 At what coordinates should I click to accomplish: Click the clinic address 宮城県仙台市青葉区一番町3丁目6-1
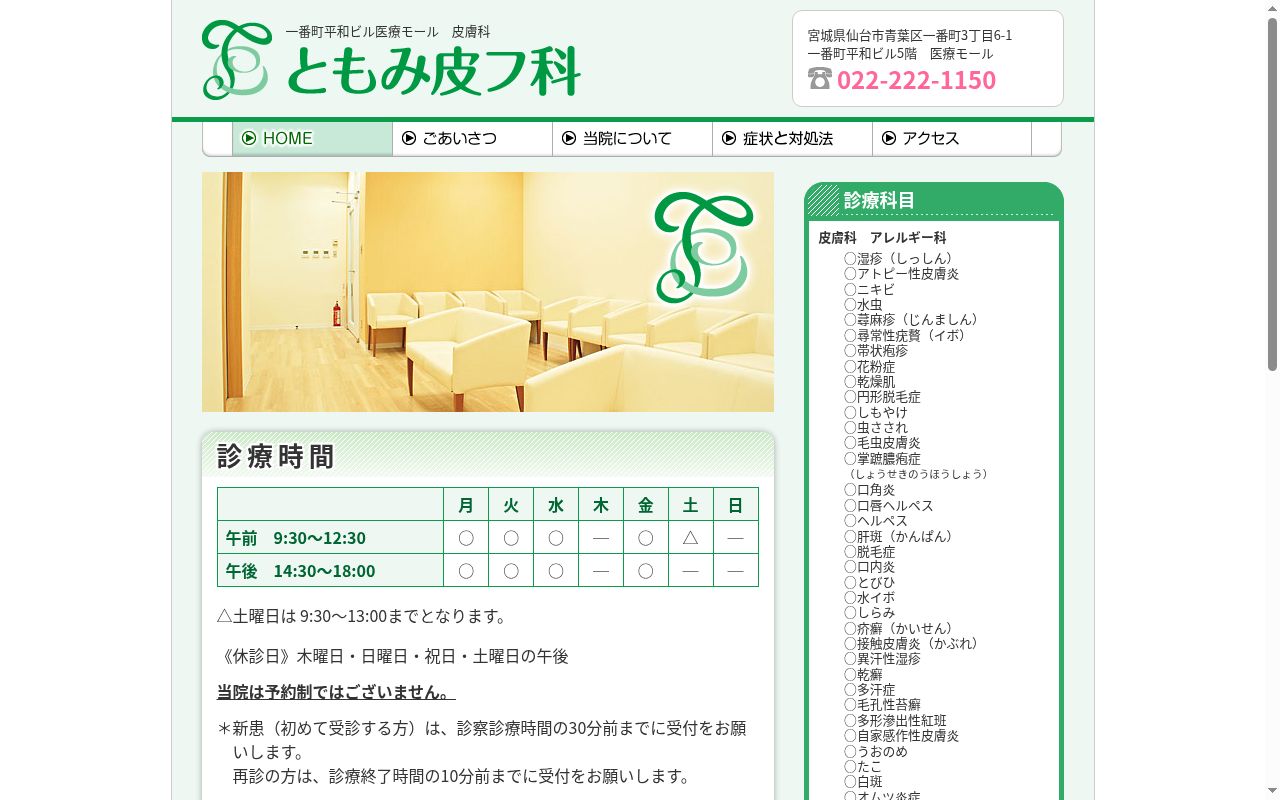click(x=910, y=35)
